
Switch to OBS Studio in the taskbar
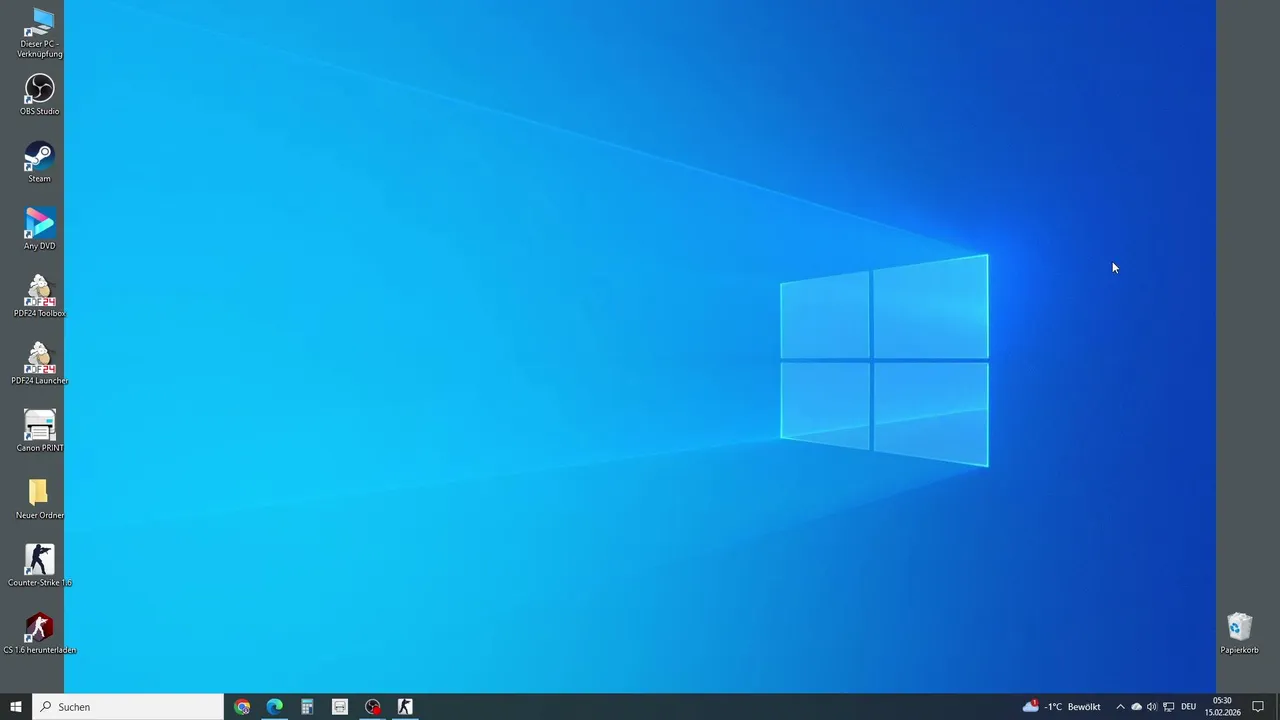pyautogui.click(x=373, y=707)
